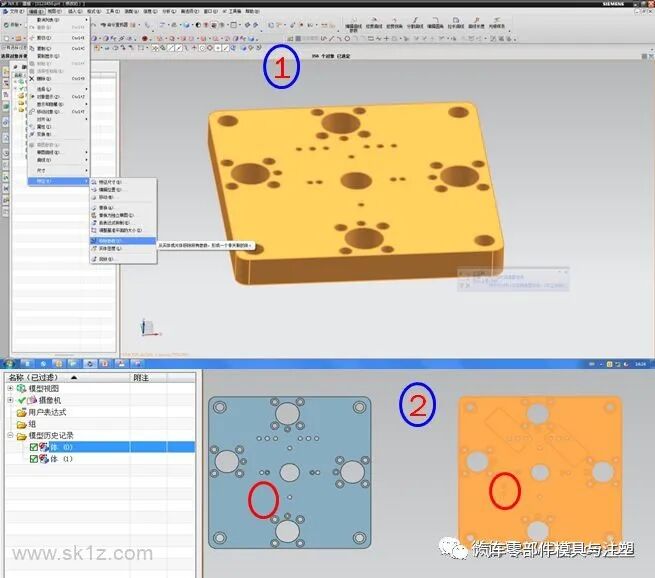Choose 对象显示 Ctrl+J in Edit menu
This screenshot has height=578, width=655.
tap(58, 96)
